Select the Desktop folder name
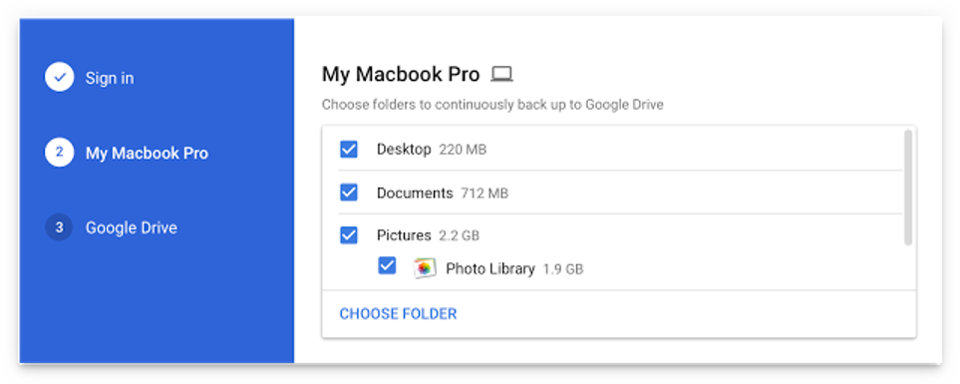Image resolution: width=960 pixels, height=384 pixels. coord(404,149)
